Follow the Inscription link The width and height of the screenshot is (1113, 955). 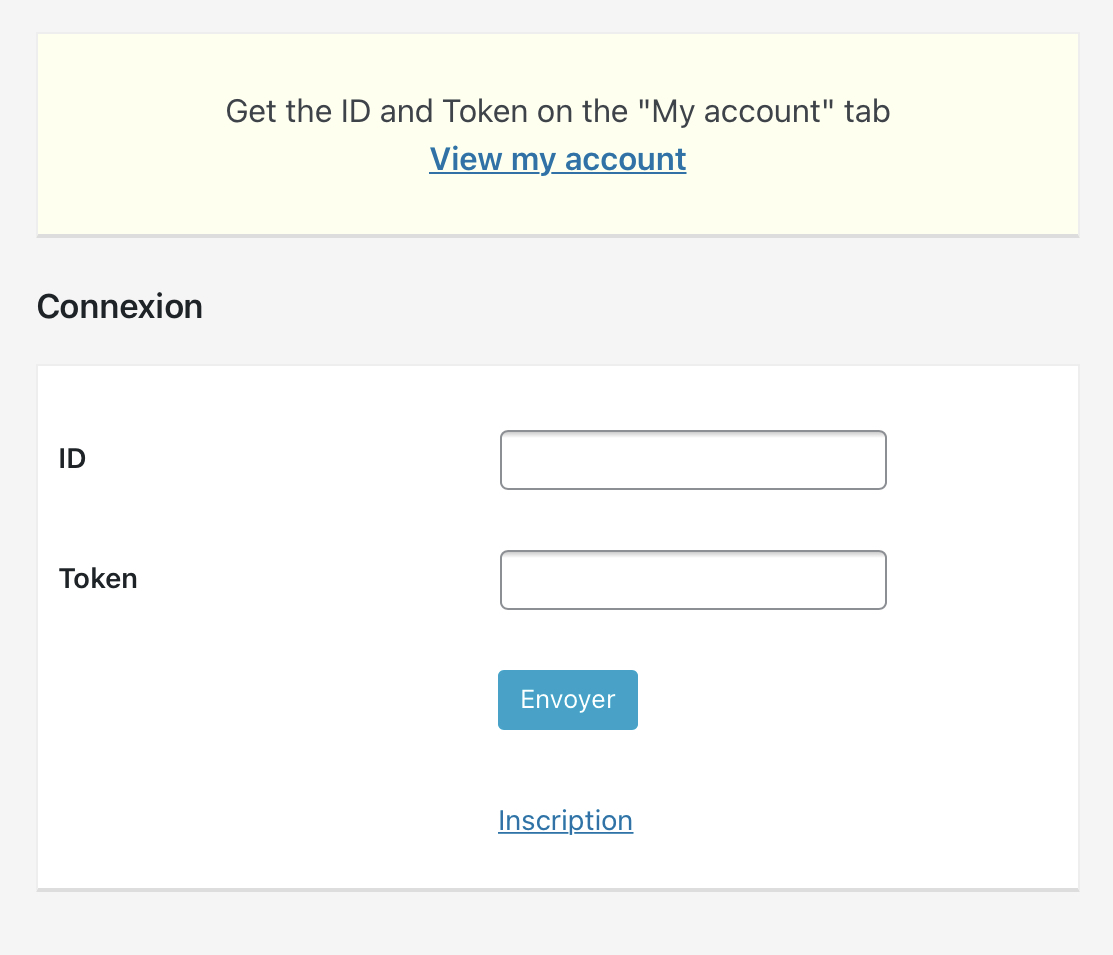[x=565, y=820]
